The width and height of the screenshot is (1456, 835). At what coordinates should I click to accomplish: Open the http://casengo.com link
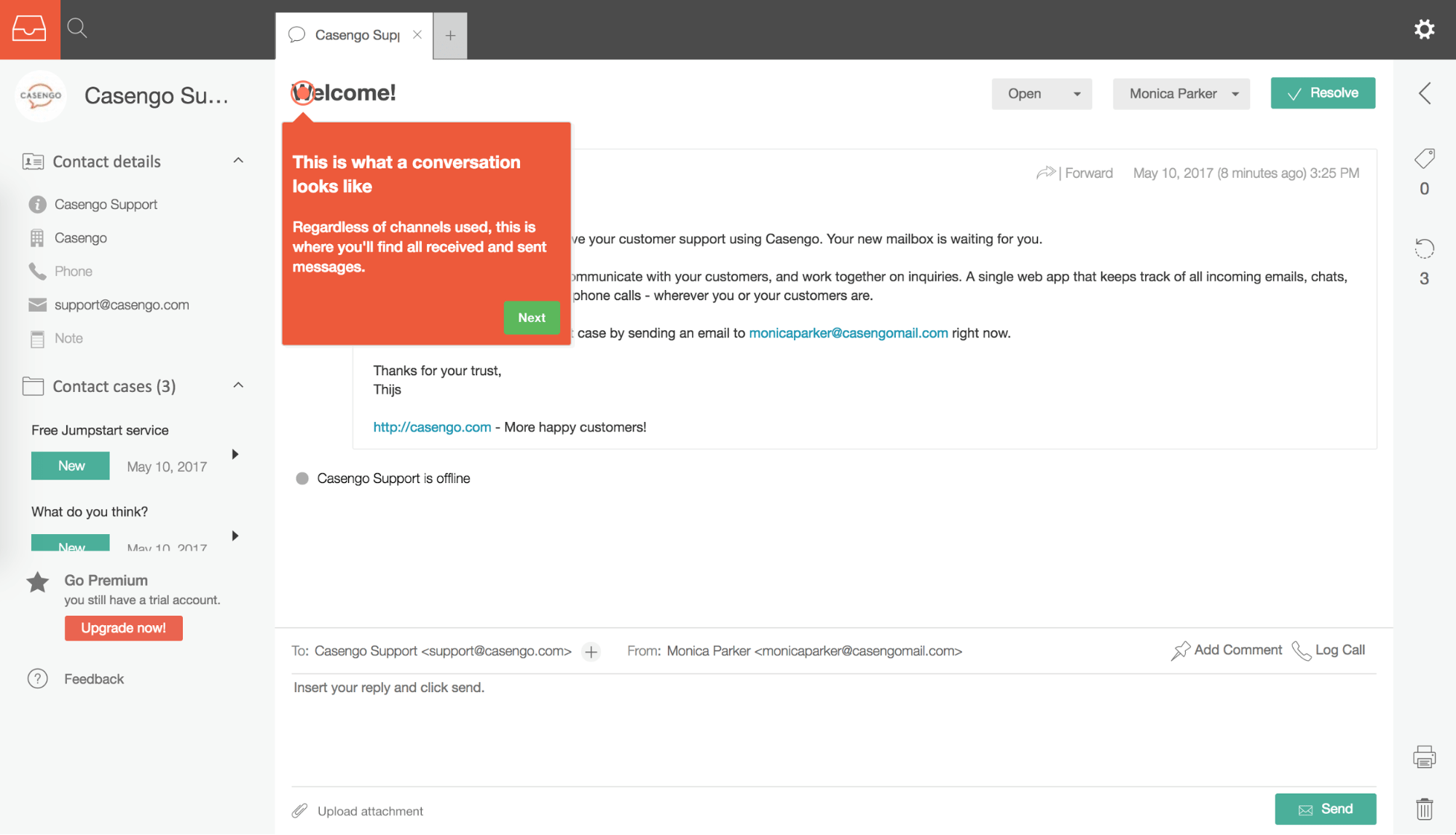click(x=432, y=427)
